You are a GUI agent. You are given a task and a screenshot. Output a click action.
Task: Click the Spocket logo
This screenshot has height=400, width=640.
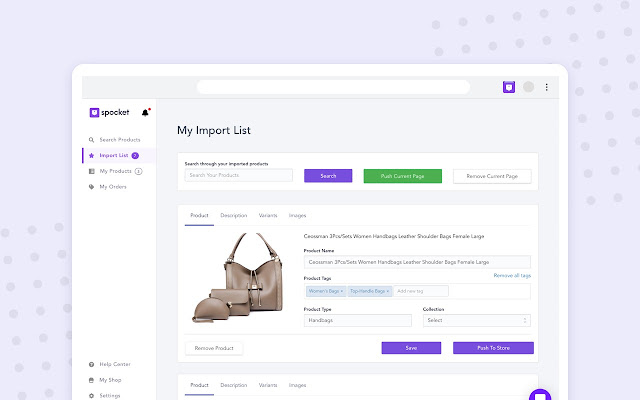109,112
